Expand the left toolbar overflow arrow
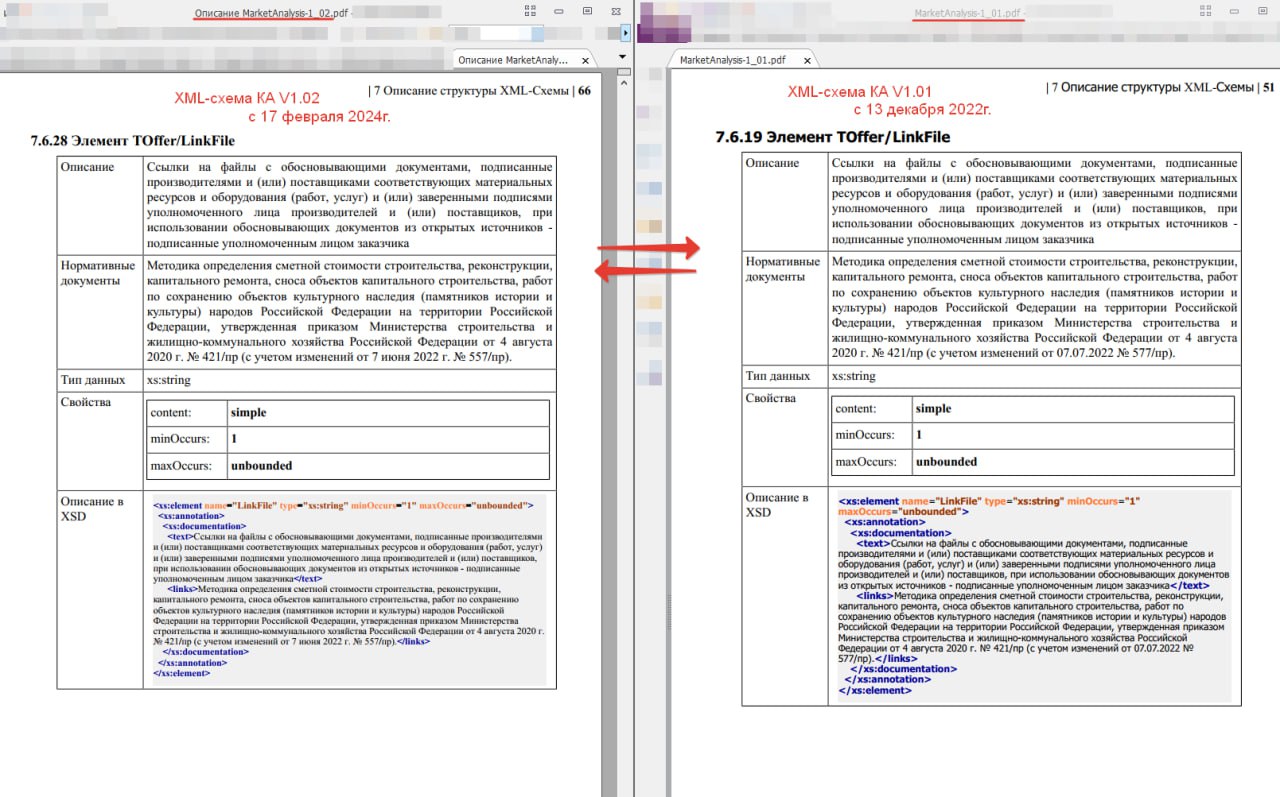 (x=625, y=33)
